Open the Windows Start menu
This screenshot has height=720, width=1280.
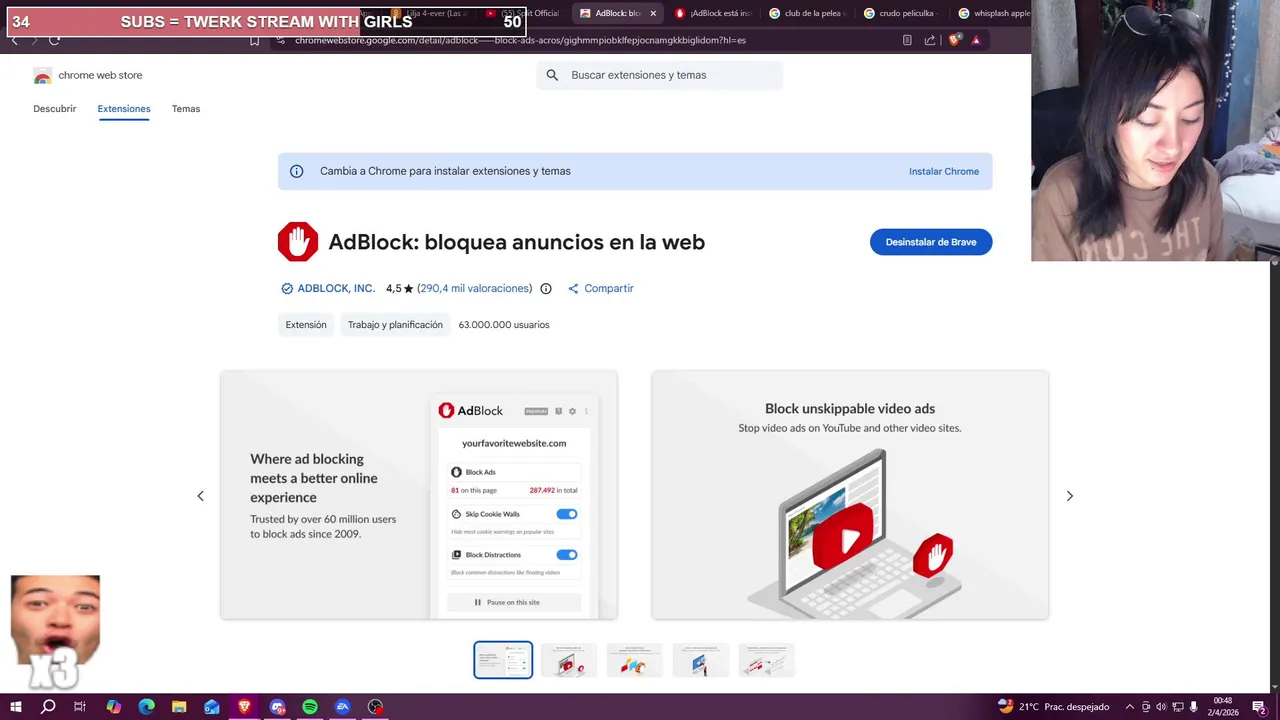(15, 707)
